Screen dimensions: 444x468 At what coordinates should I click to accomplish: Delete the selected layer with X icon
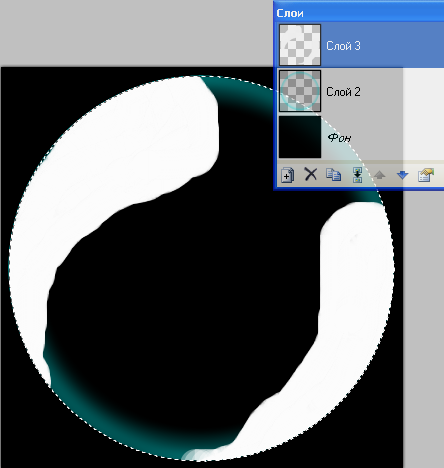(311, 174)
